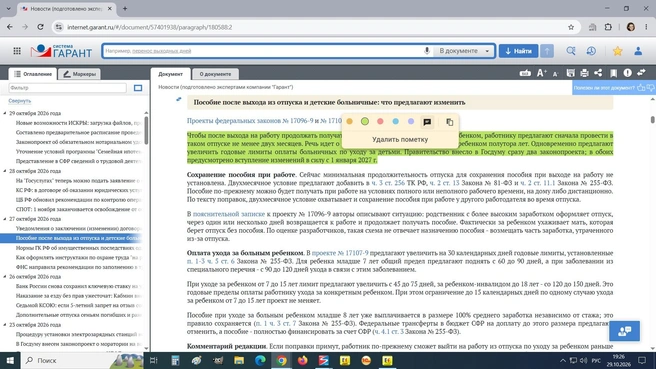Share the document via share icon
Image resolution: width=656 pixels, height=369 pixels.
[x=598, y=73]
